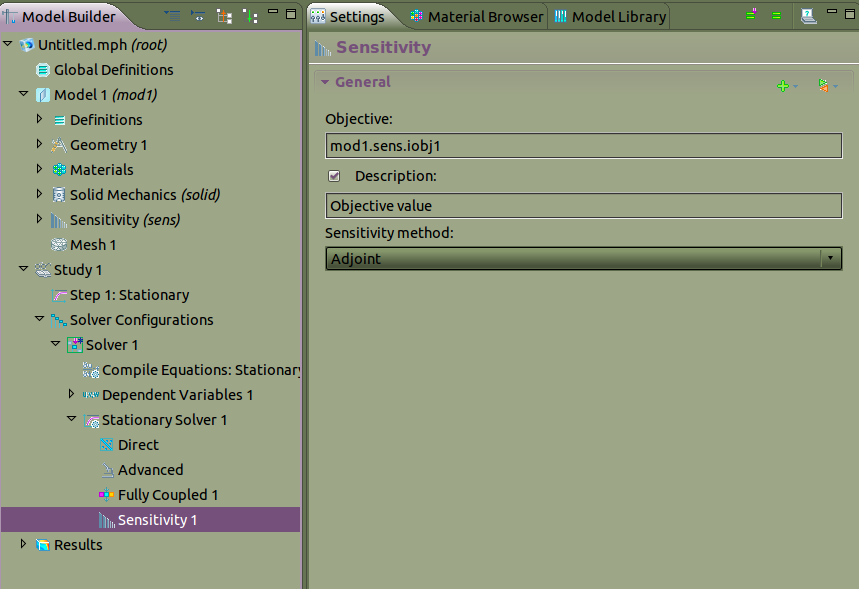Viewport: 859px width, 589px height.
Task: Click the orange-green icon beside the plus icon
Action: (x=823, y=86)
